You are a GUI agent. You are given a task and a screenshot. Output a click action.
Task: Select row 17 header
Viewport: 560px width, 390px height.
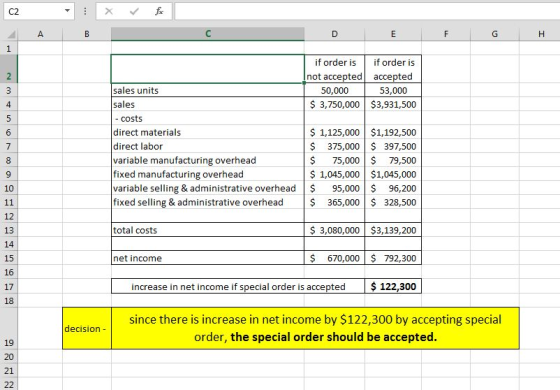coord(9,286)
